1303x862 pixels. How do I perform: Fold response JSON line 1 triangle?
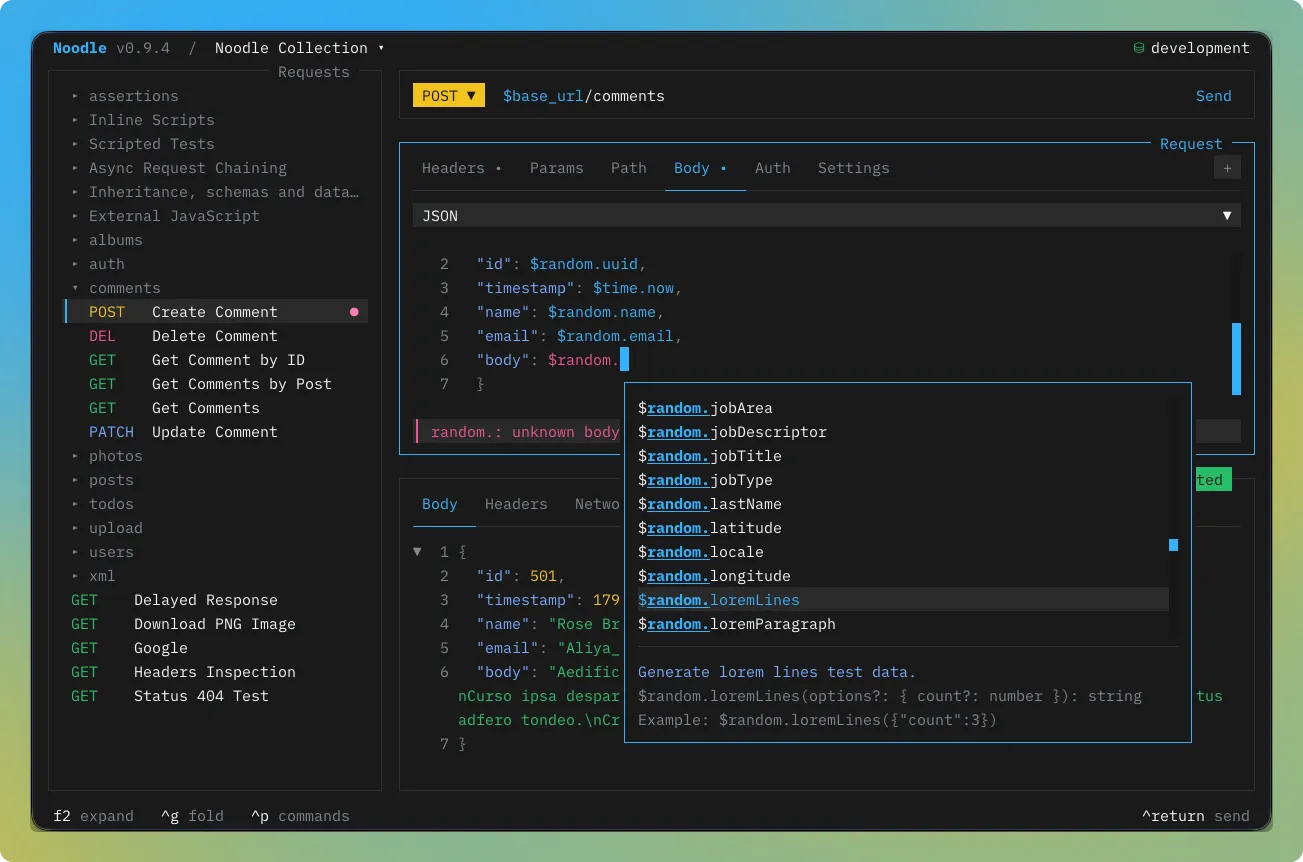[x=418, y=552]
